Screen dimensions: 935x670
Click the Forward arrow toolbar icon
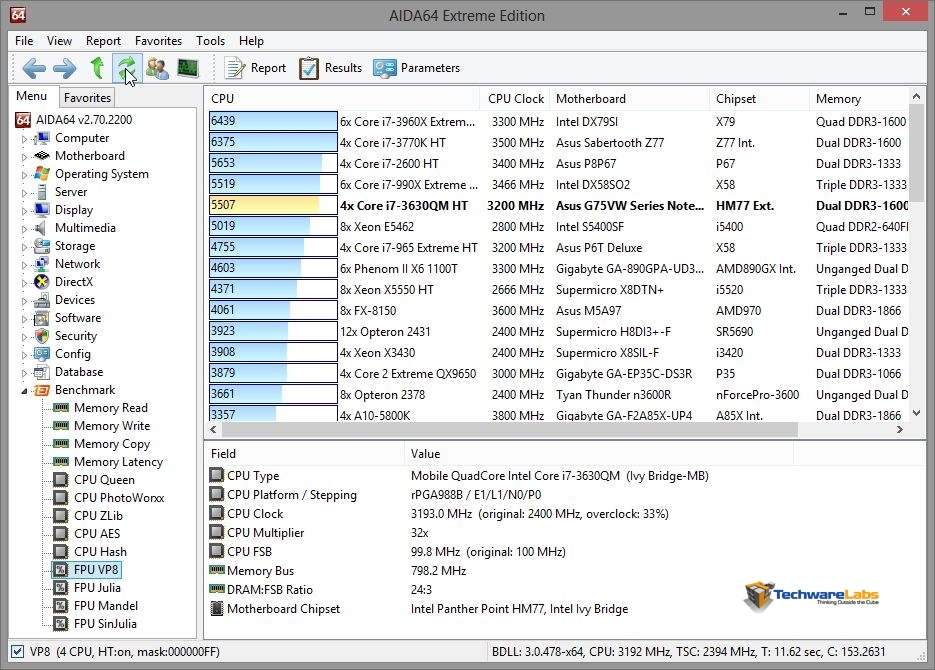tap(64, 68)
